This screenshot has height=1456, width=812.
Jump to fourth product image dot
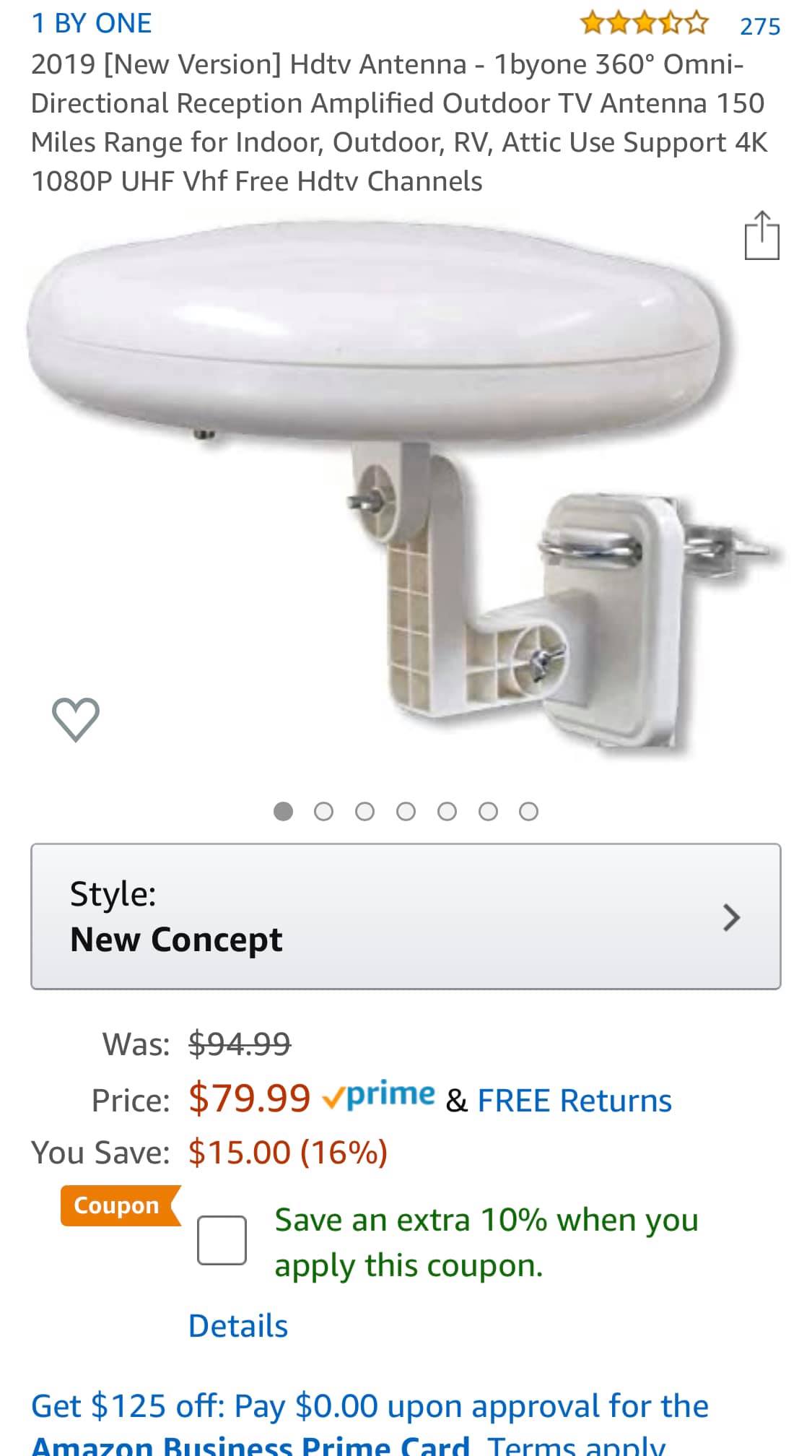coord(406,812)
